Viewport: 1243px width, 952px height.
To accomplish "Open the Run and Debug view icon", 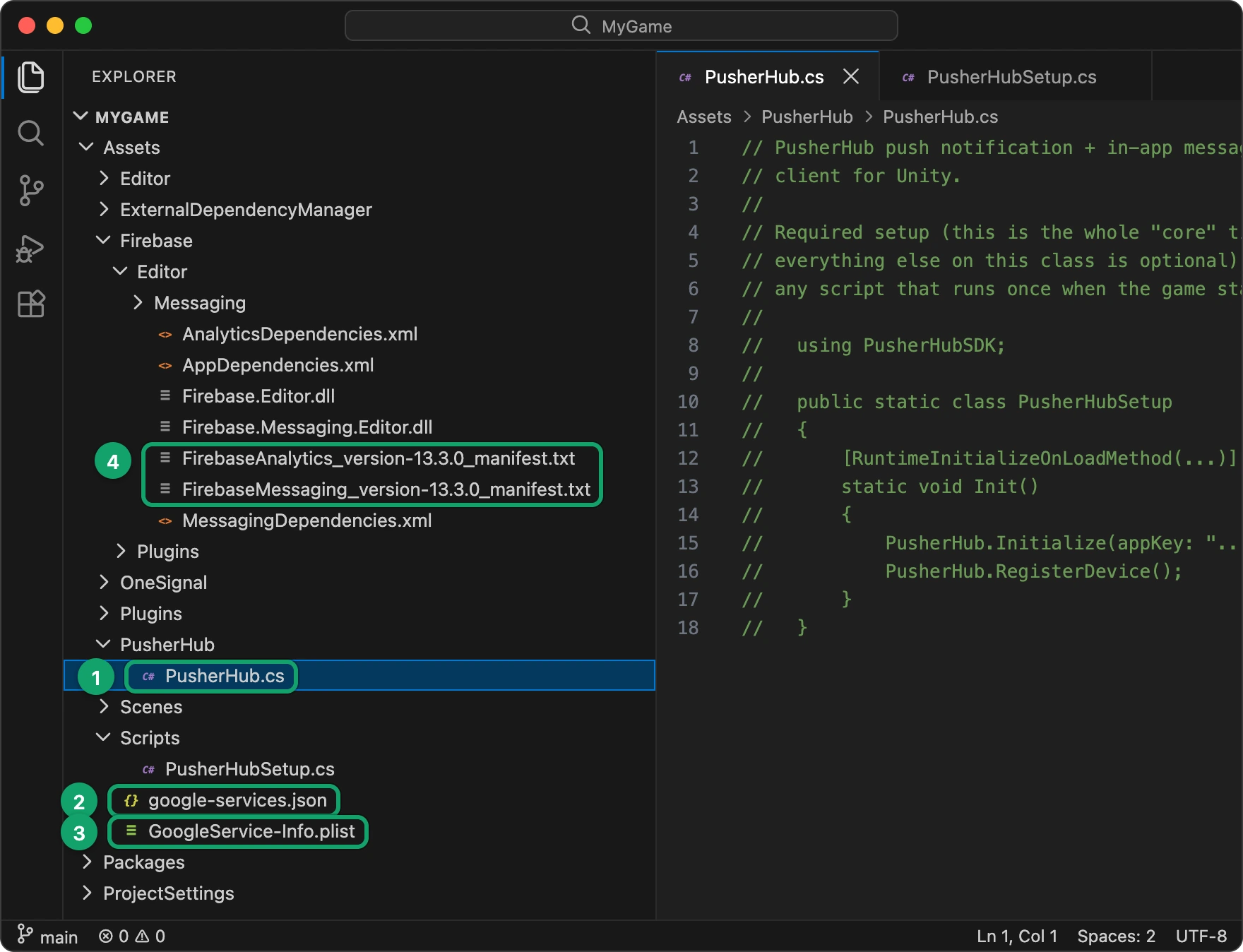I will [31, 248].
